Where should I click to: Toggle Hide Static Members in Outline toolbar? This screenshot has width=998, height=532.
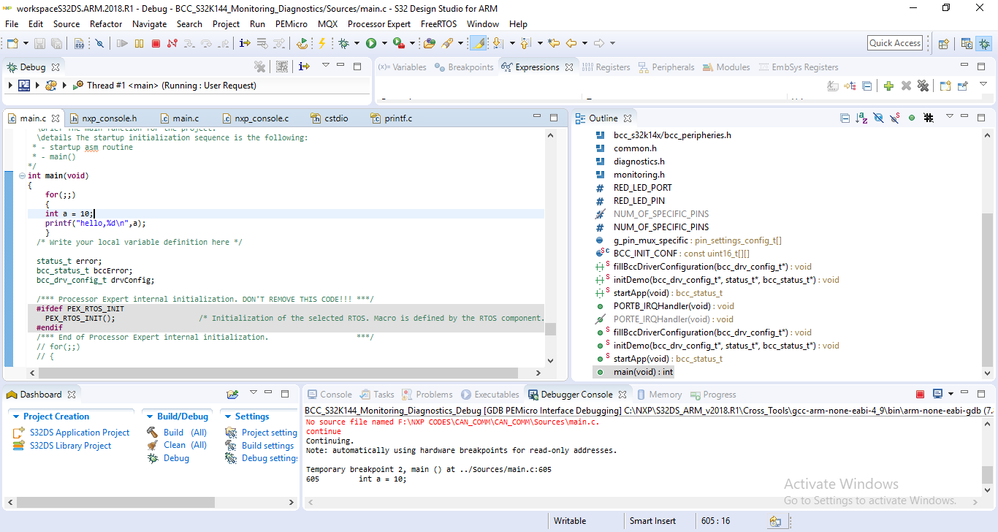coord(894,118)
